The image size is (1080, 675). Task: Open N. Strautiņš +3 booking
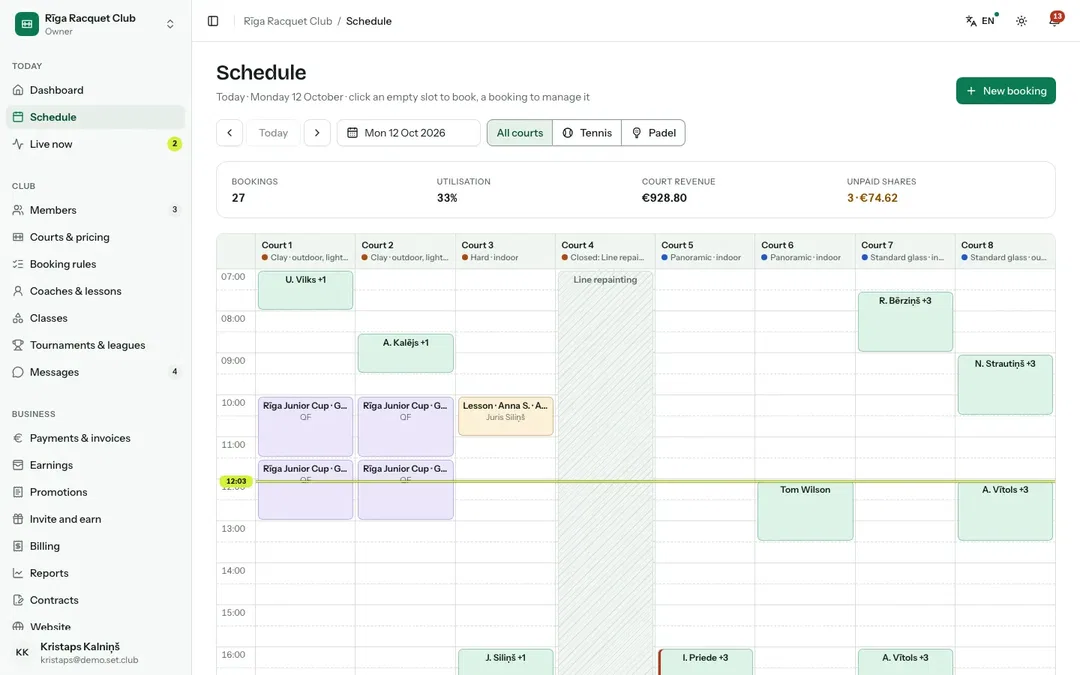point(1005,384)
